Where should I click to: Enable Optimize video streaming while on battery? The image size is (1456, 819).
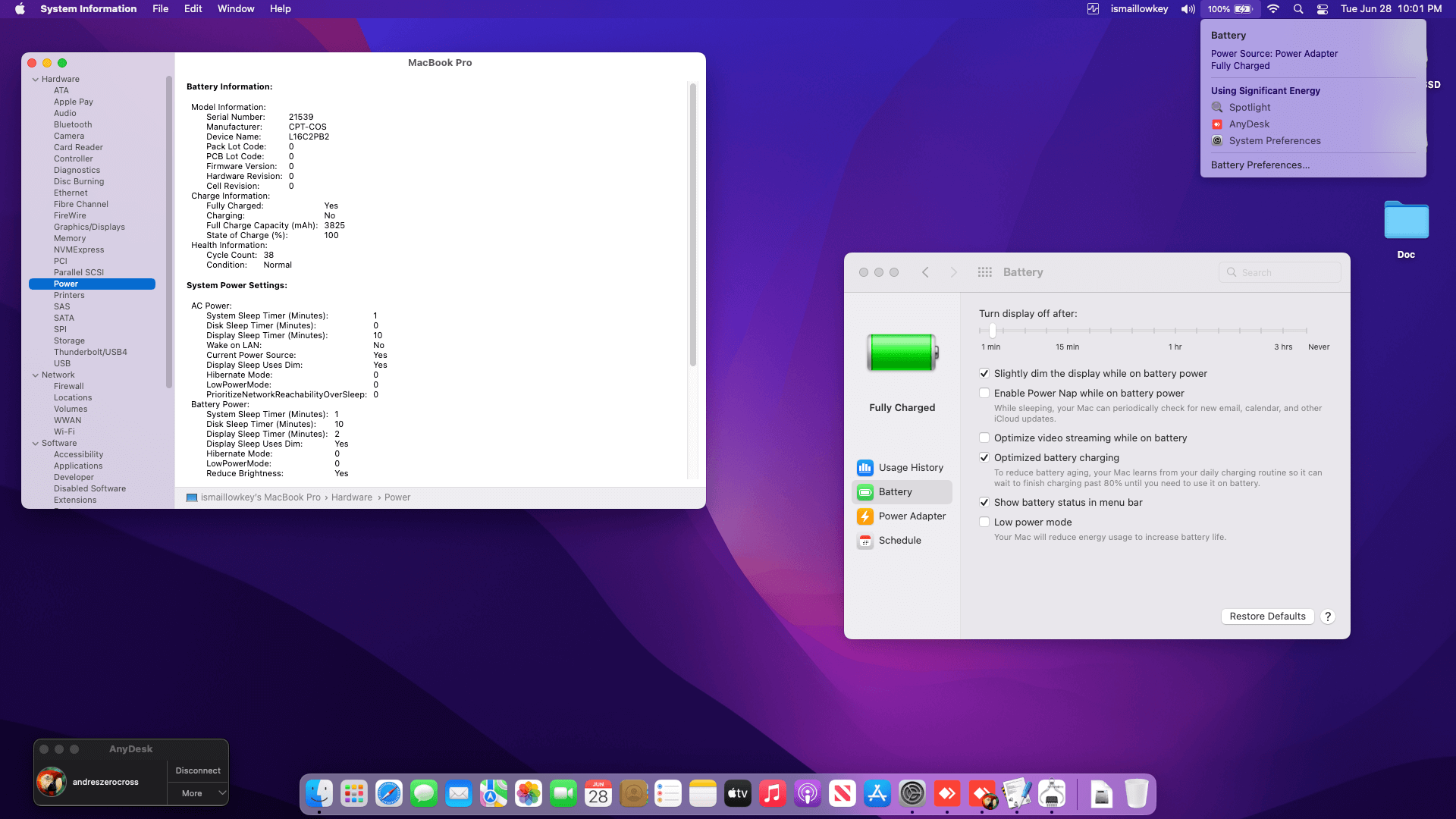pyautogui.click(x=984, y=438)
